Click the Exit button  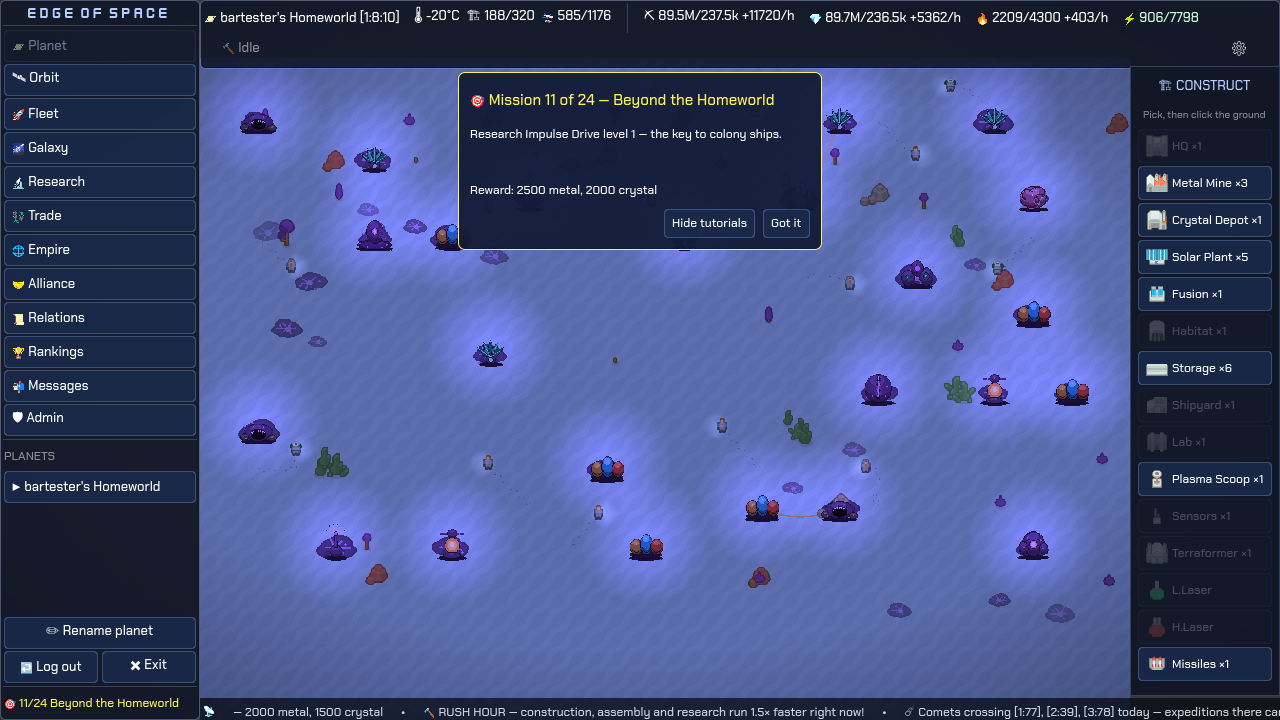[x=149, y=667]
